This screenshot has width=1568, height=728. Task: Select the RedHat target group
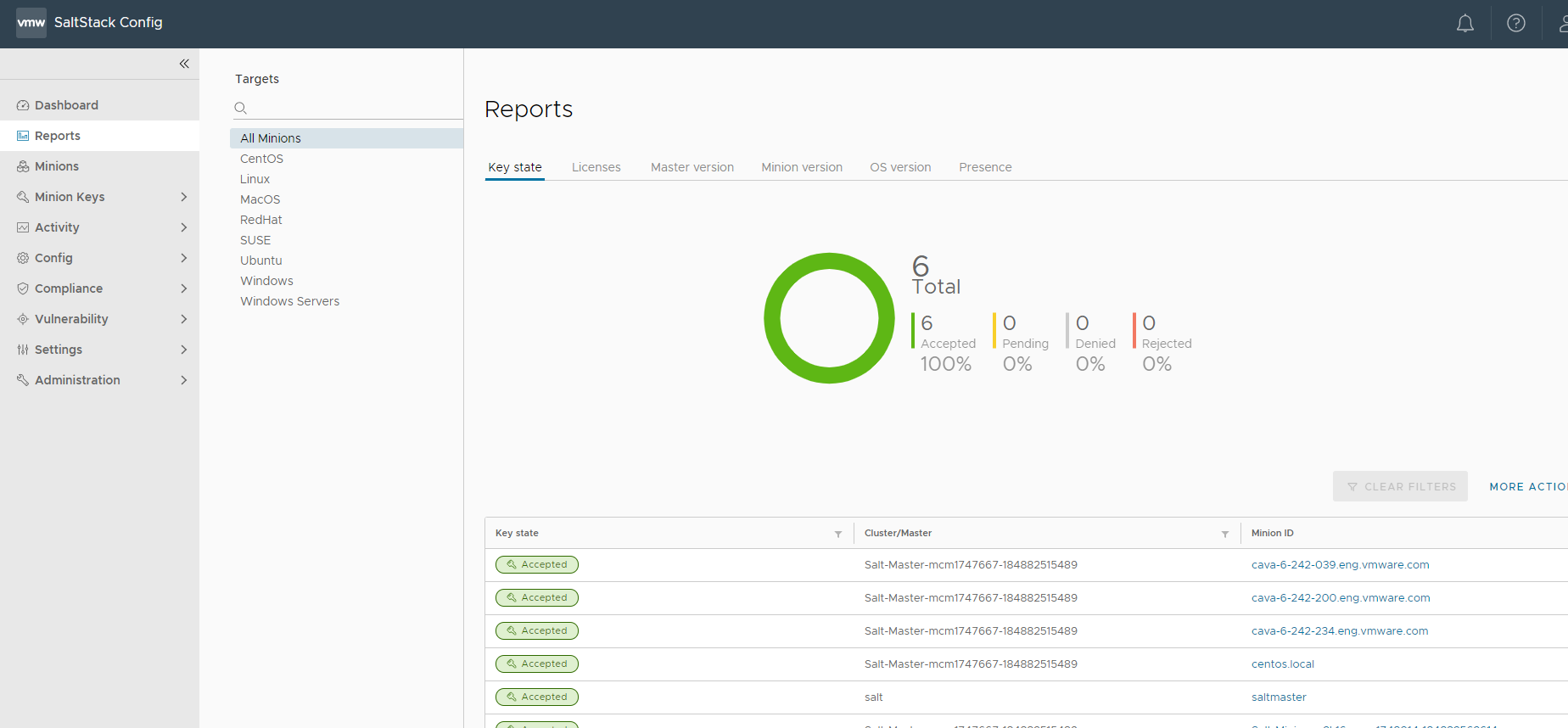tap(260, 220)
